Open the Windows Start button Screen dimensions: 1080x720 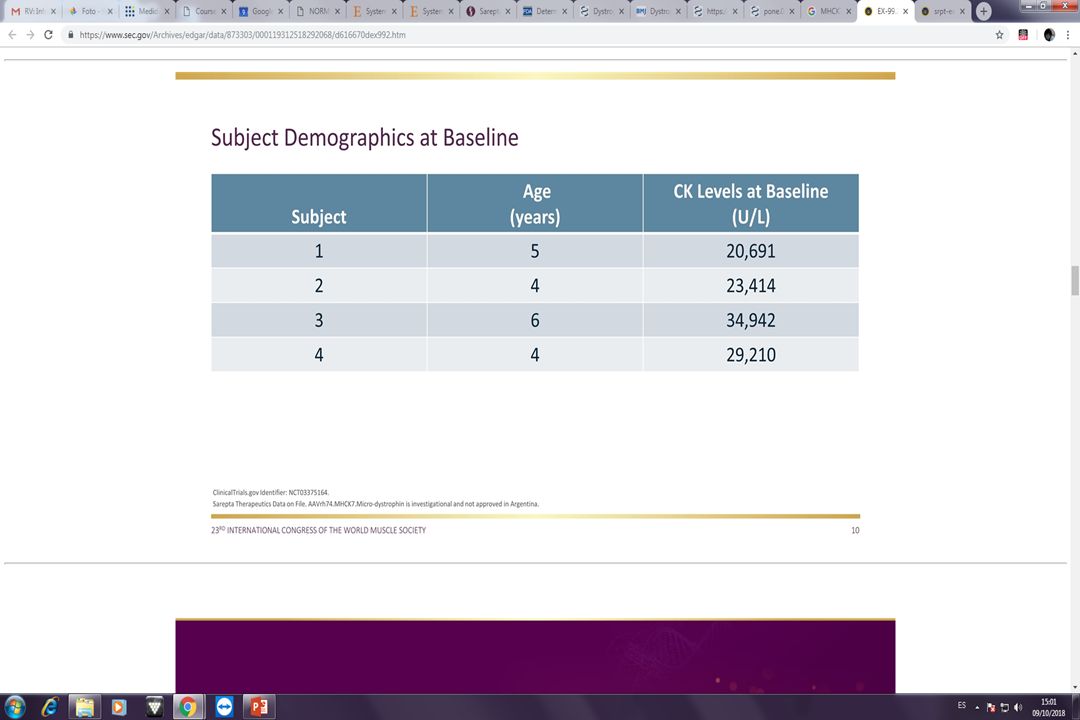14,706
